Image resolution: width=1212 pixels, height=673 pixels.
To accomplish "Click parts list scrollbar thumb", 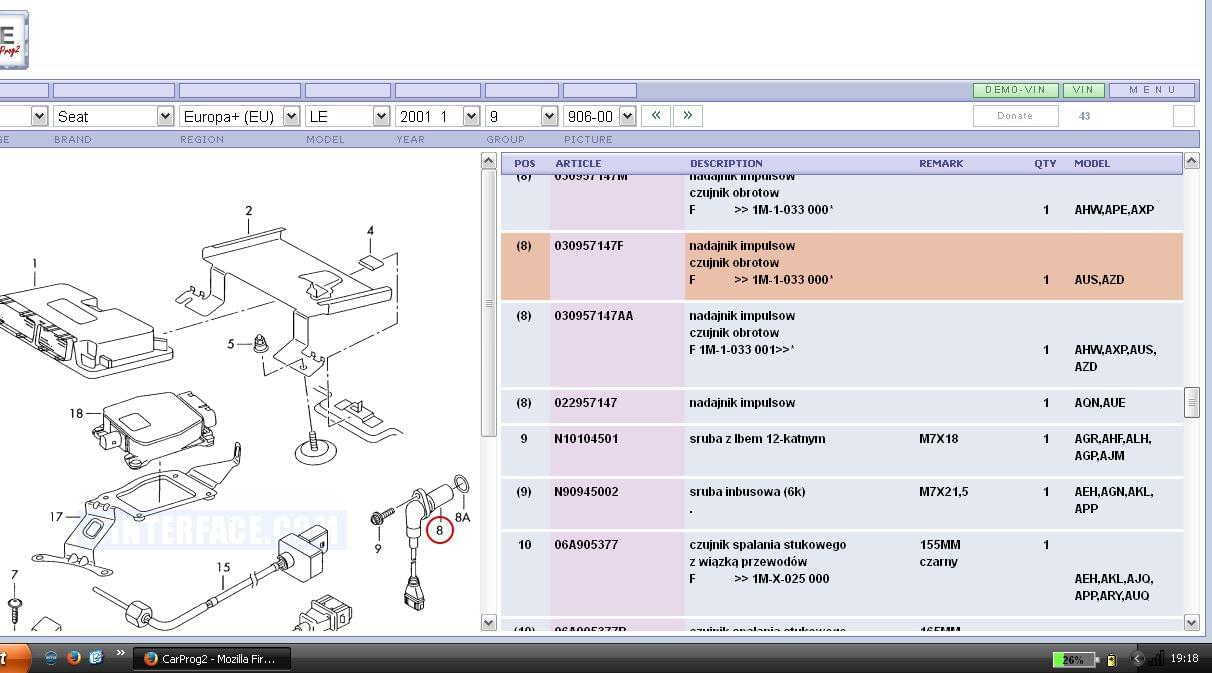I will [1192, 402].
